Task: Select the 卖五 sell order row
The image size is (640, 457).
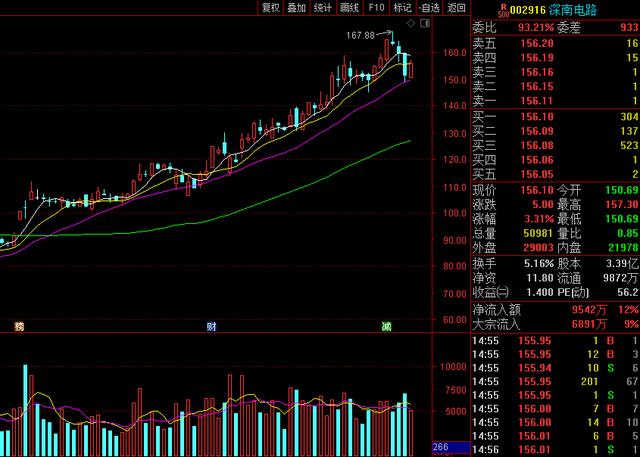Action: (555, 44)
